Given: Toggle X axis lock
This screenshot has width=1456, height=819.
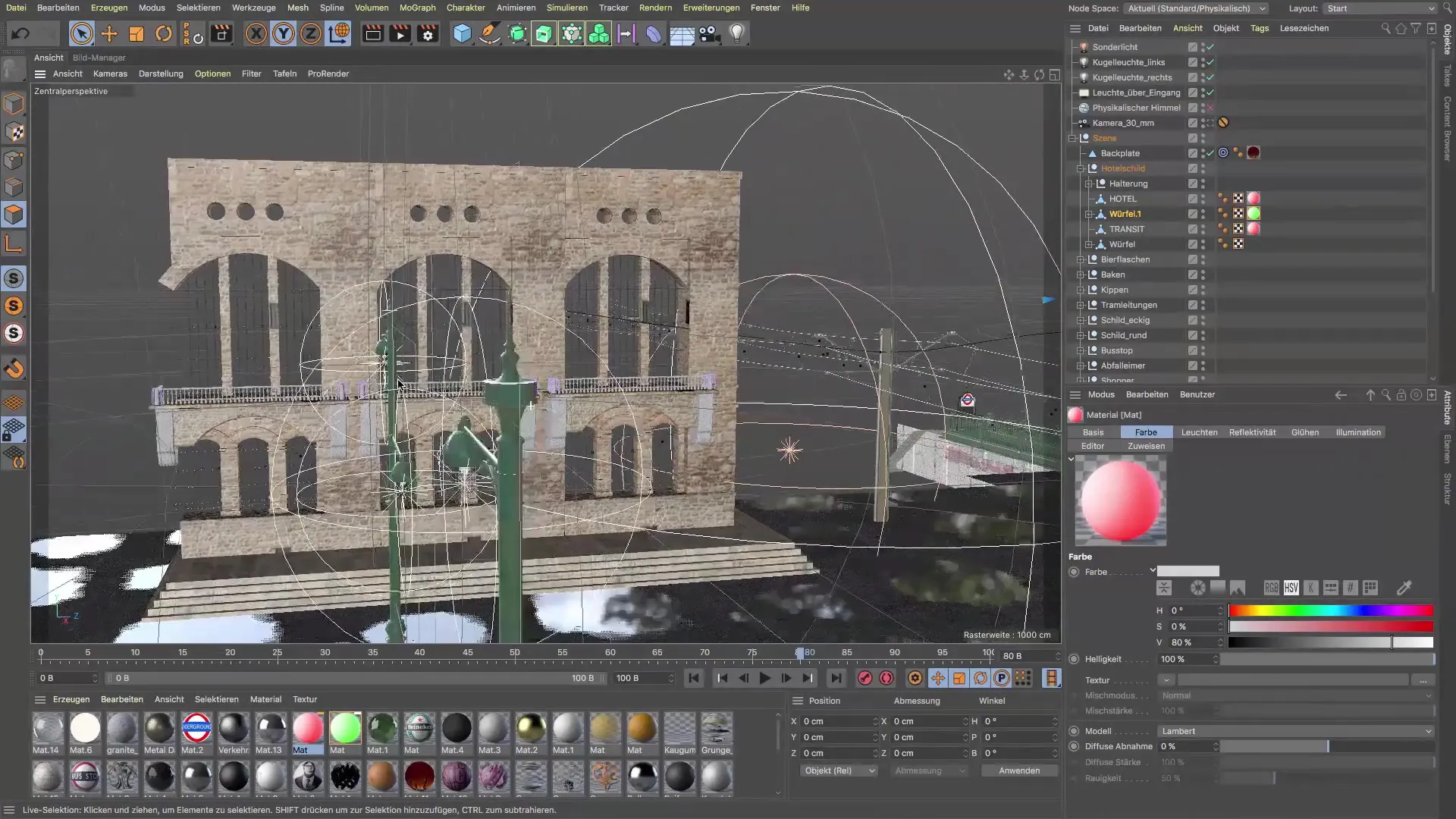Looking at the screenshot, I should [x=256, y=34].
